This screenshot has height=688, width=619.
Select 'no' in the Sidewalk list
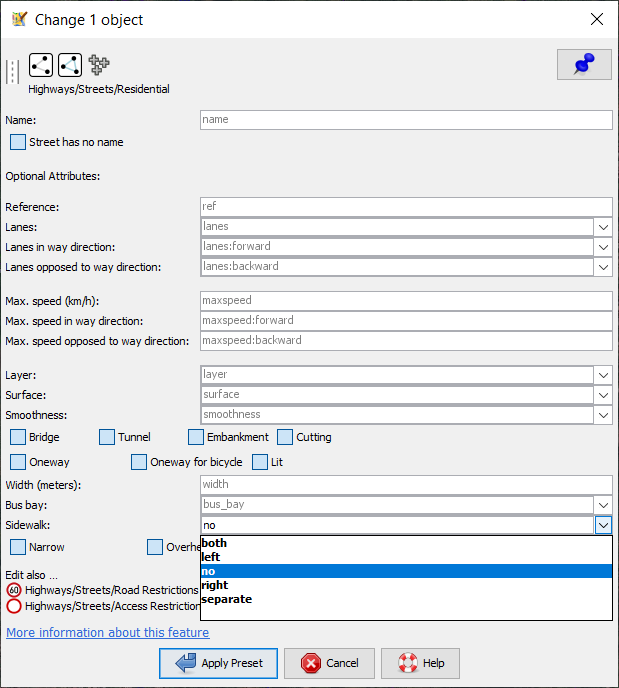[406, 571]
